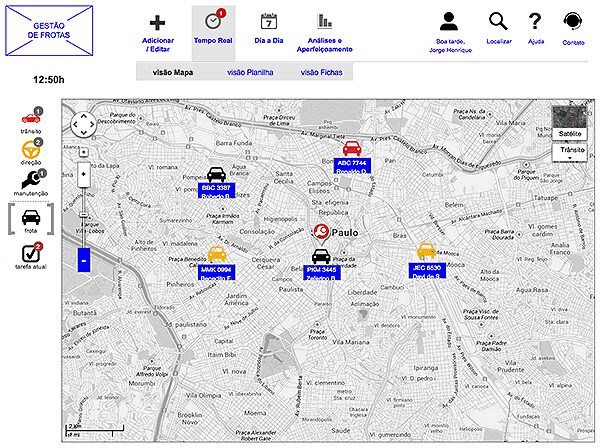Open the Contato headset icon
Viewport: 600px width, 448px height.
click(x=573, y=21)
